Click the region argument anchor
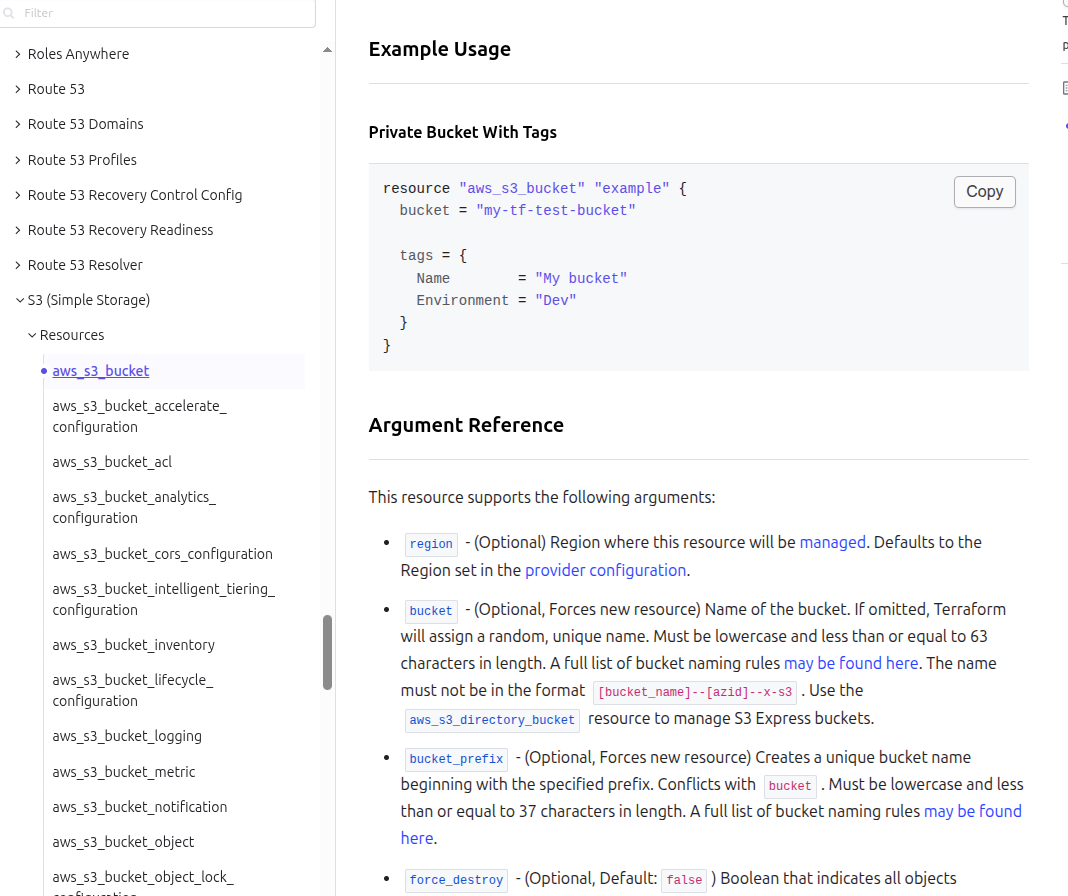Screen dimensions: 1068x896 pos(430,544)
